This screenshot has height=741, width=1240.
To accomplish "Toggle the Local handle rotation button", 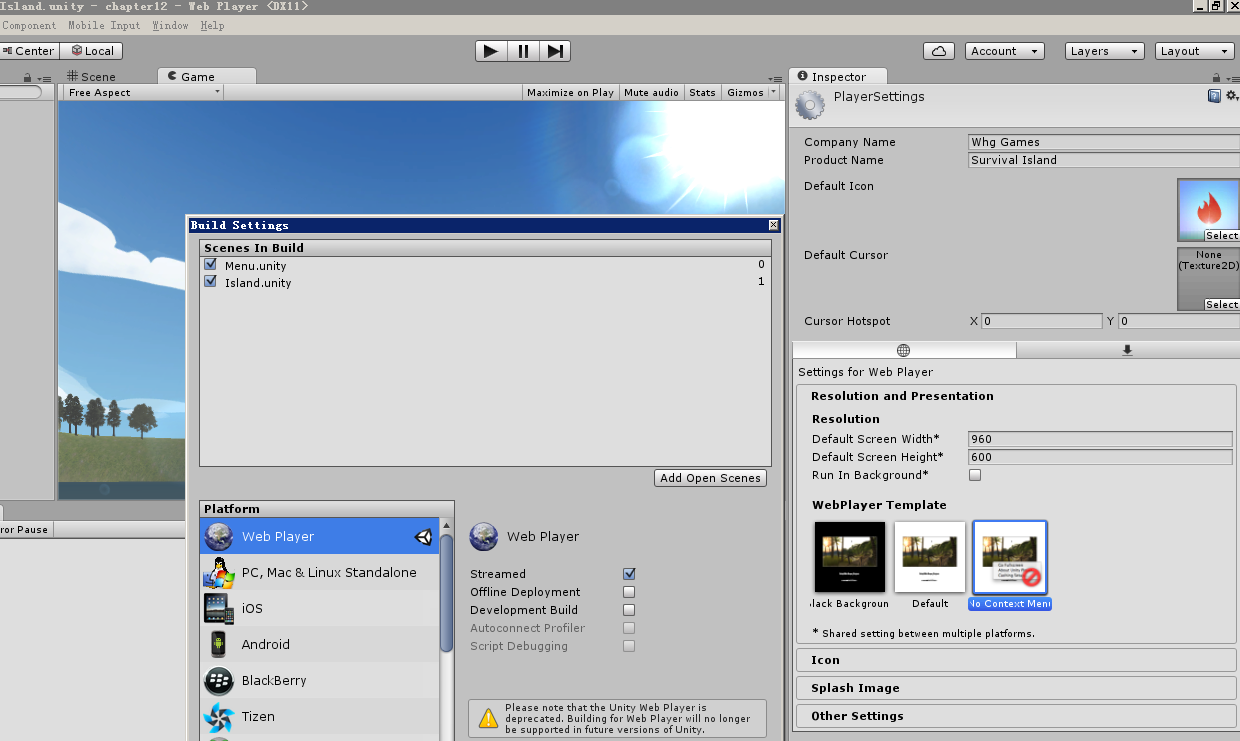I will tap(90, 51).
